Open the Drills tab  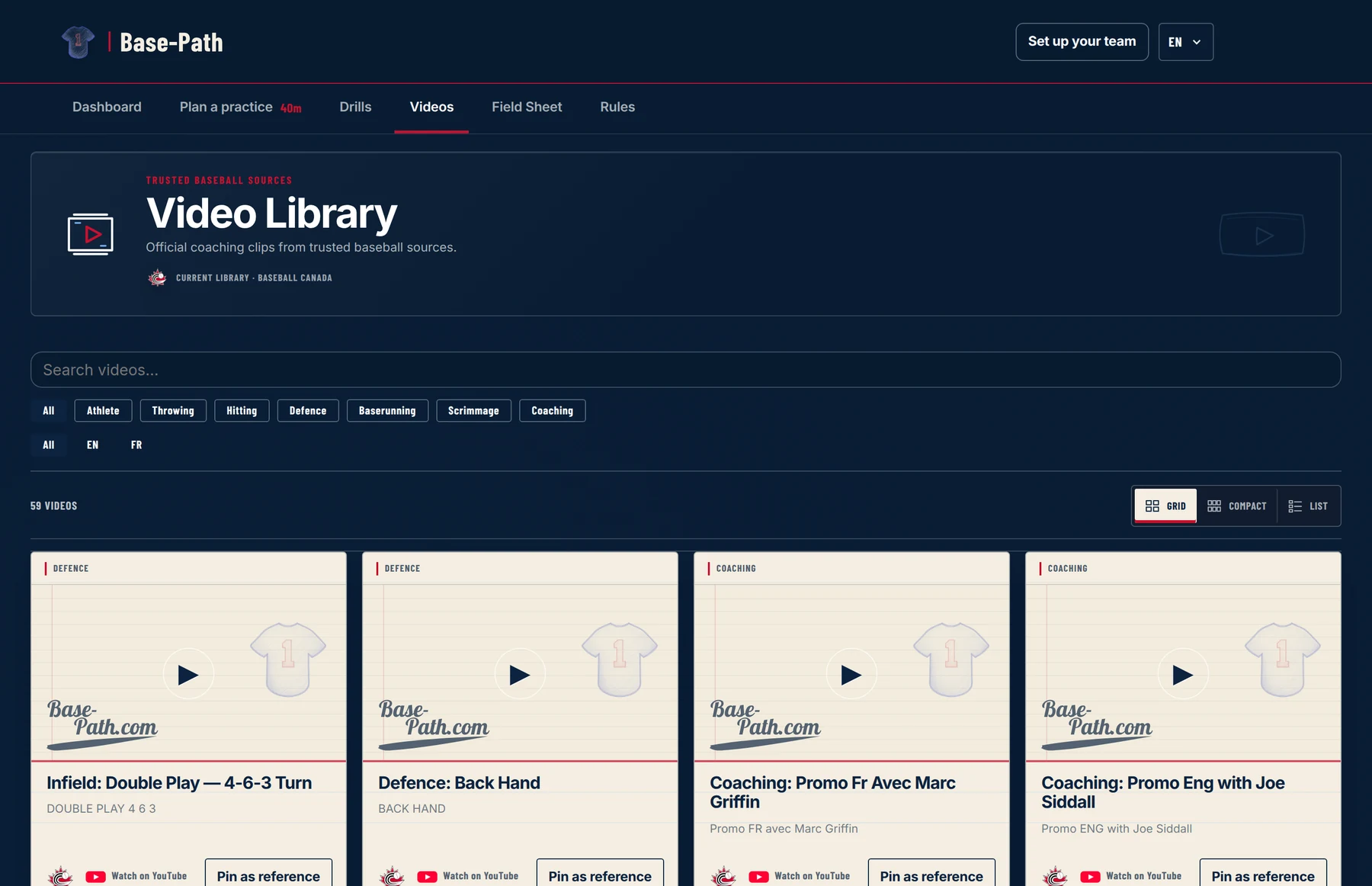(x=355, y=107)
